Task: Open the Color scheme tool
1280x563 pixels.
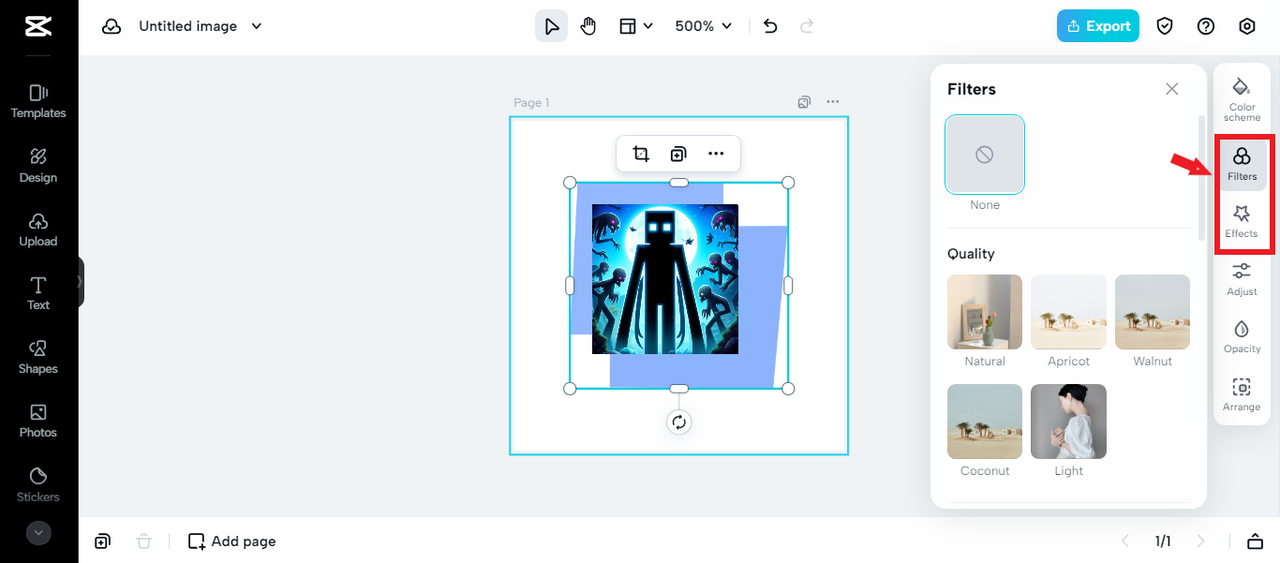Action: tap(1242, 99)
